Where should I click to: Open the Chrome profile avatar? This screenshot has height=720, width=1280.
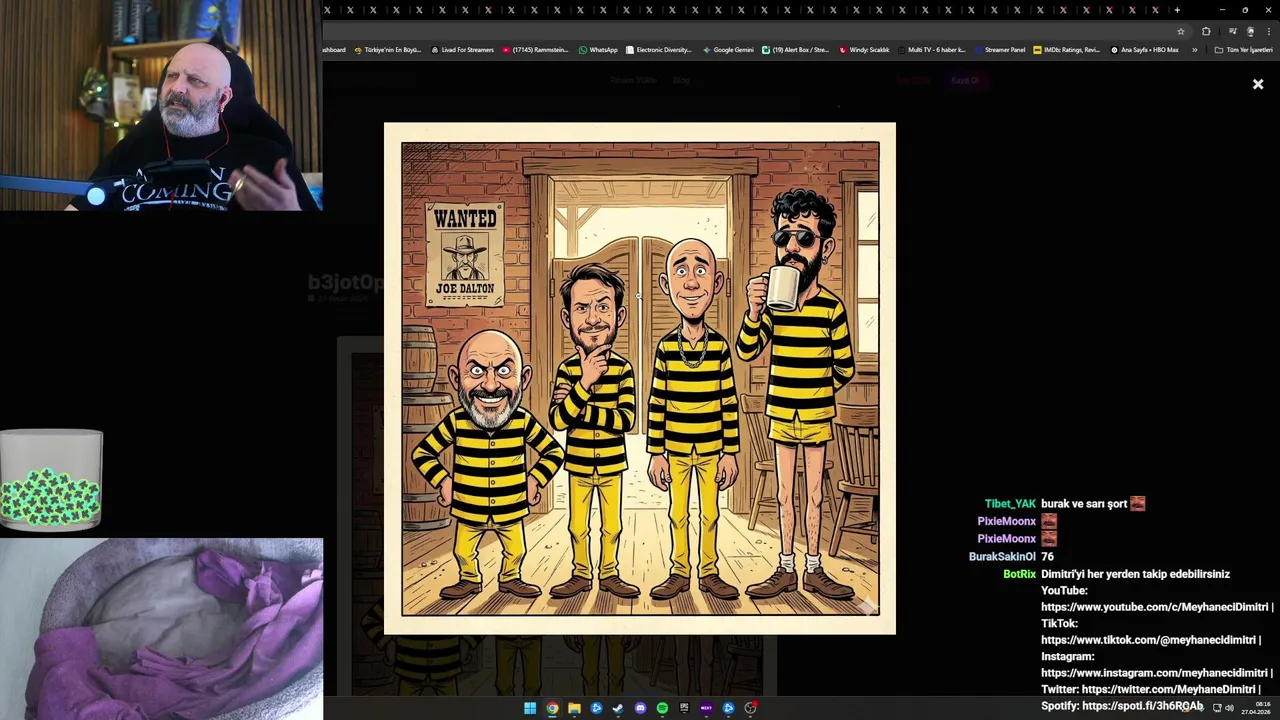click(x=1249, y=31)
